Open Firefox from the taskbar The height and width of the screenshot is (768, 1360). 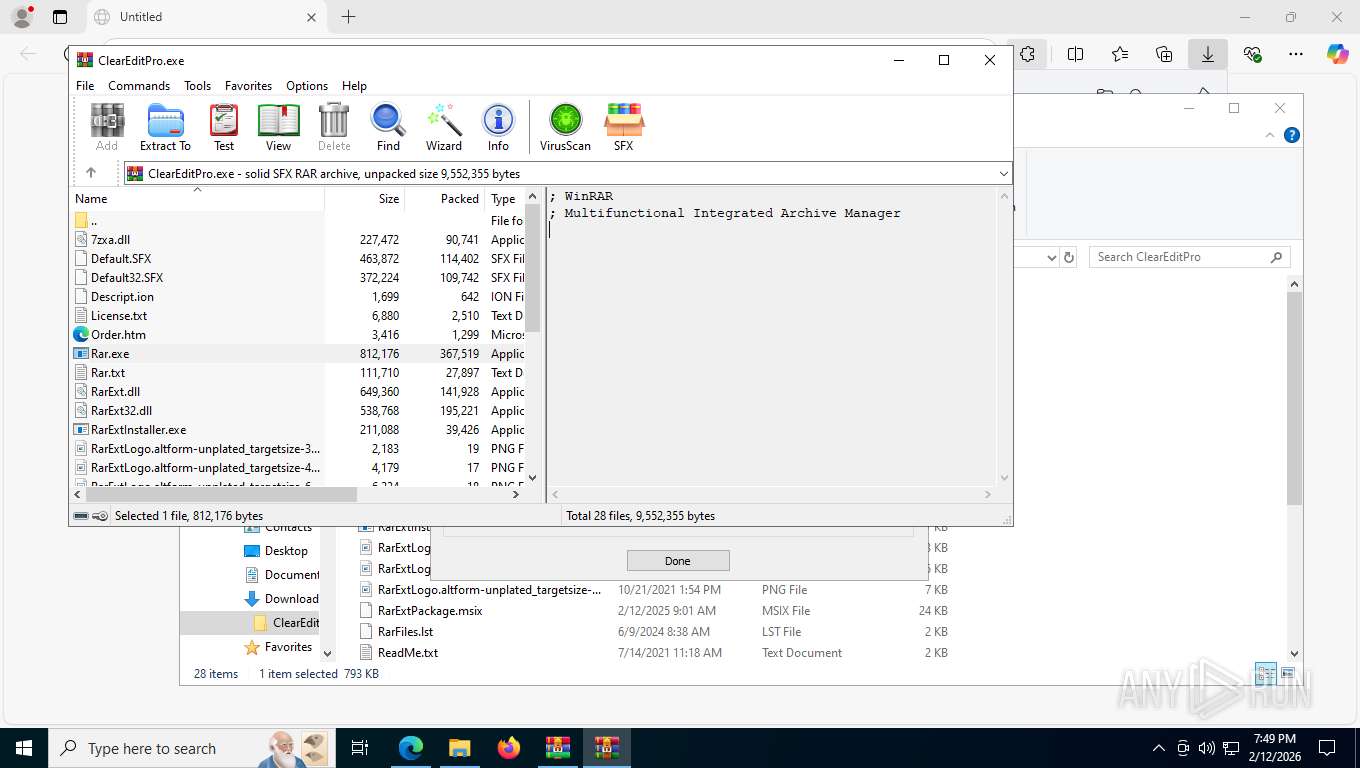[509, 748]
